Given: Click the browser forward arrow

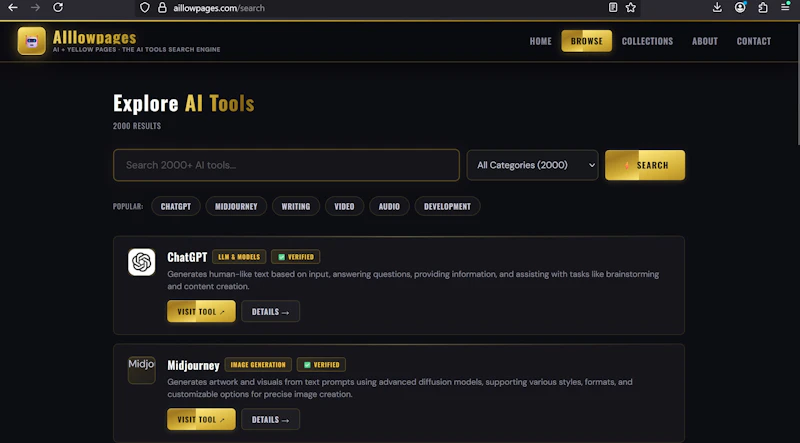Looking at the screenshot, I should pyautogui.click(x=35, y=7).
